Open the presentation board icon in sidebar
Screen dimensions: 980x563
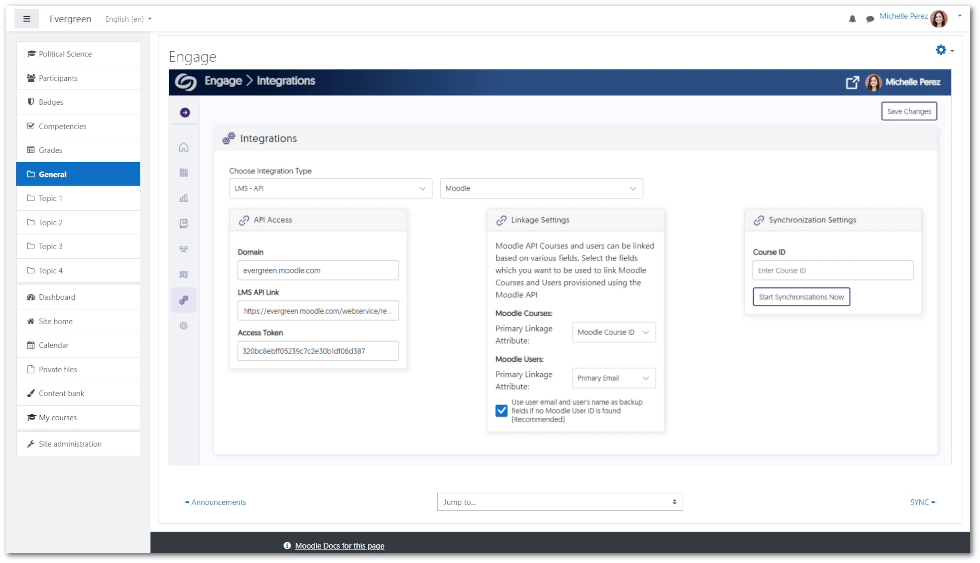tap(184, 274)
